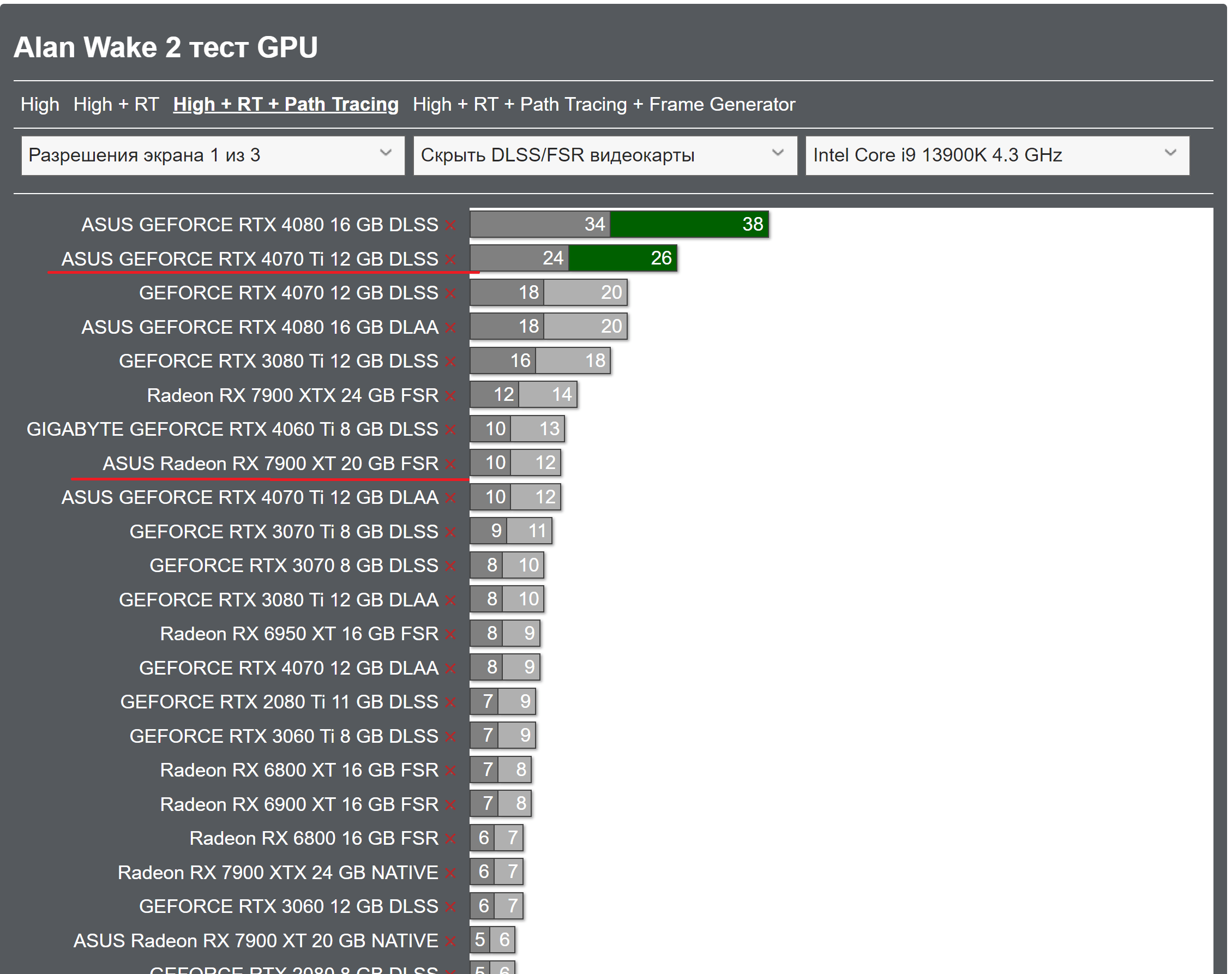Click X beside GEFORCE RTX 3070 Ti DLSS
1232x974 pixels.
pos(450,532)
